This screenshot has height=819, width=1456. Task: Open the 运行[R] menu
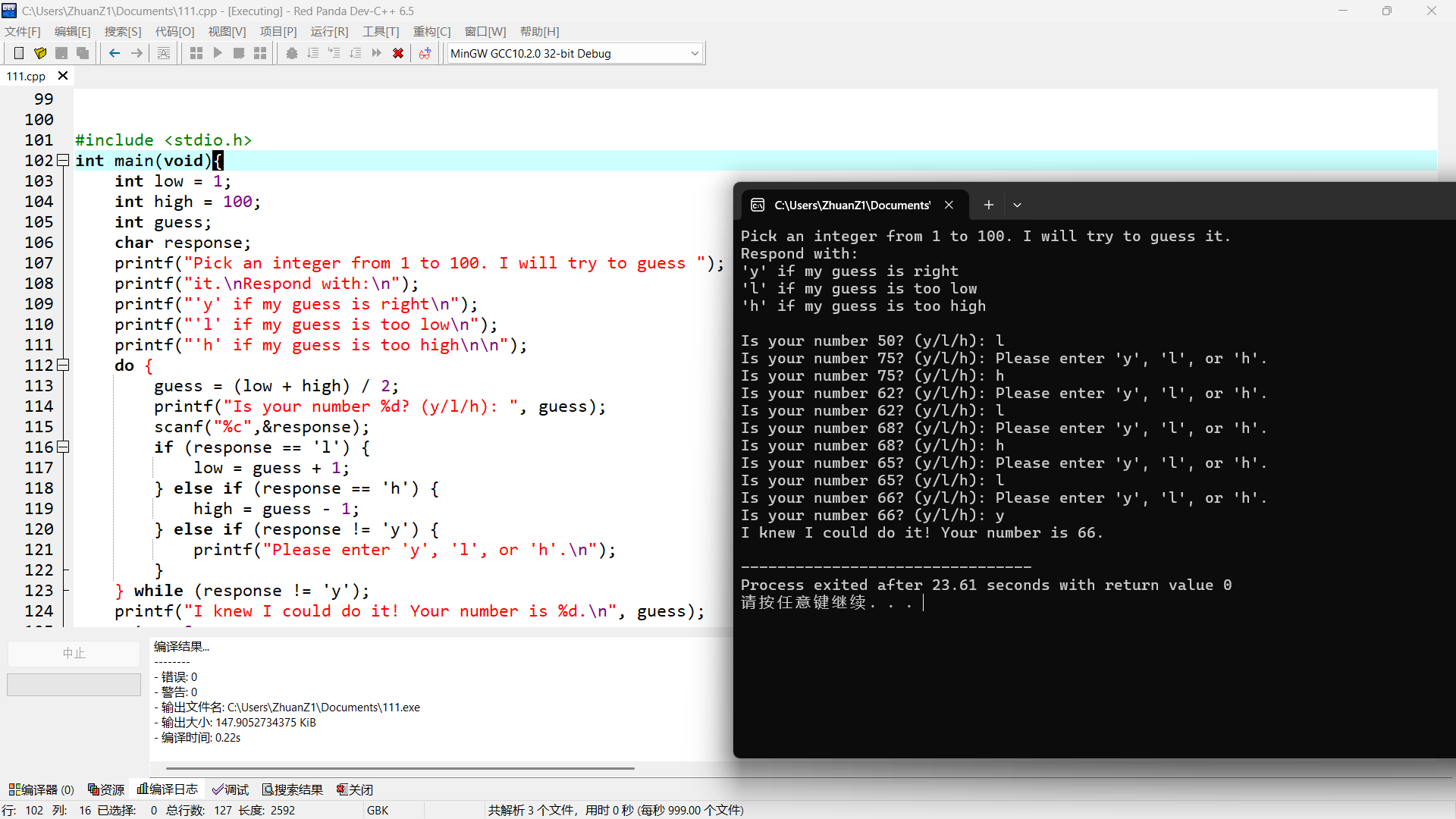[329, 31]
